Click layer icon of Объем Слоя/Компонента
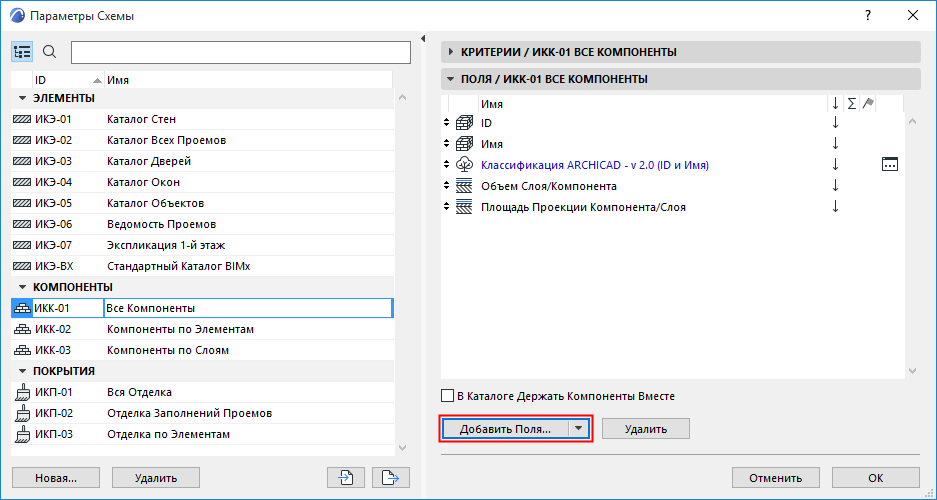The width and height of the screenshot is (937, 500). tap(464, 186)
